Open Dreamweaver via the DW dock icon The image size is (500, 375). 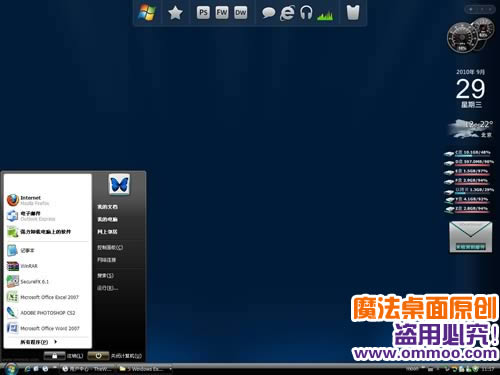pos(241,13)
